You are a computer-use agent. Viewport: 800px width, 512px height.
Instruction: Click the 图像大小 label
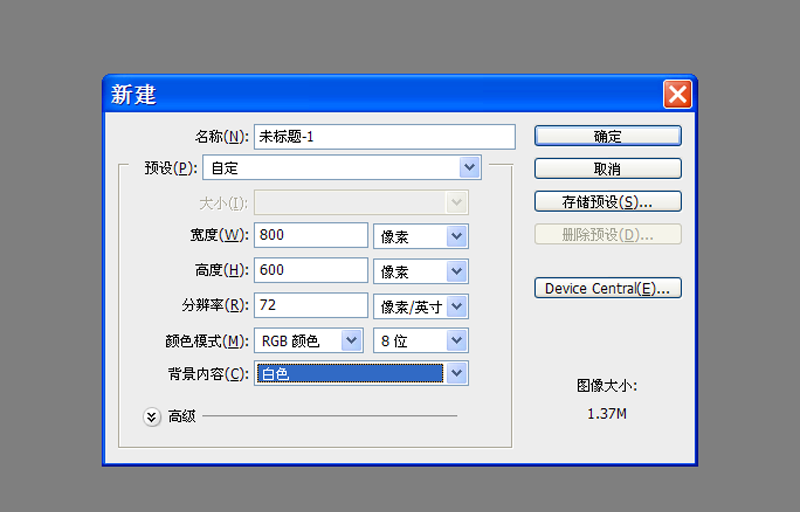607,386
